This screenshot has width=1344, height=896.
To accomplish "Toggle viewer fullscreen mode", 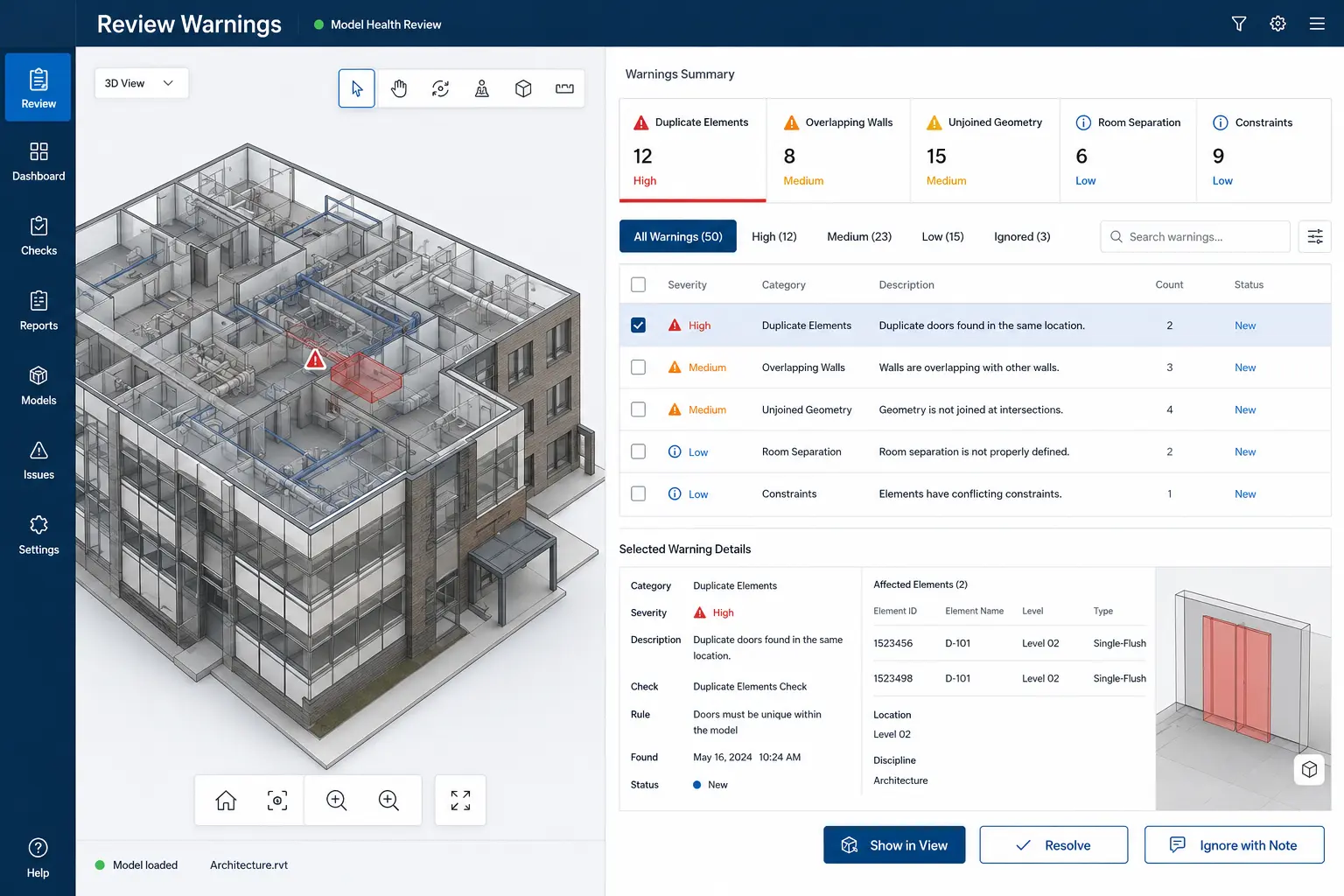I will 460,800.
